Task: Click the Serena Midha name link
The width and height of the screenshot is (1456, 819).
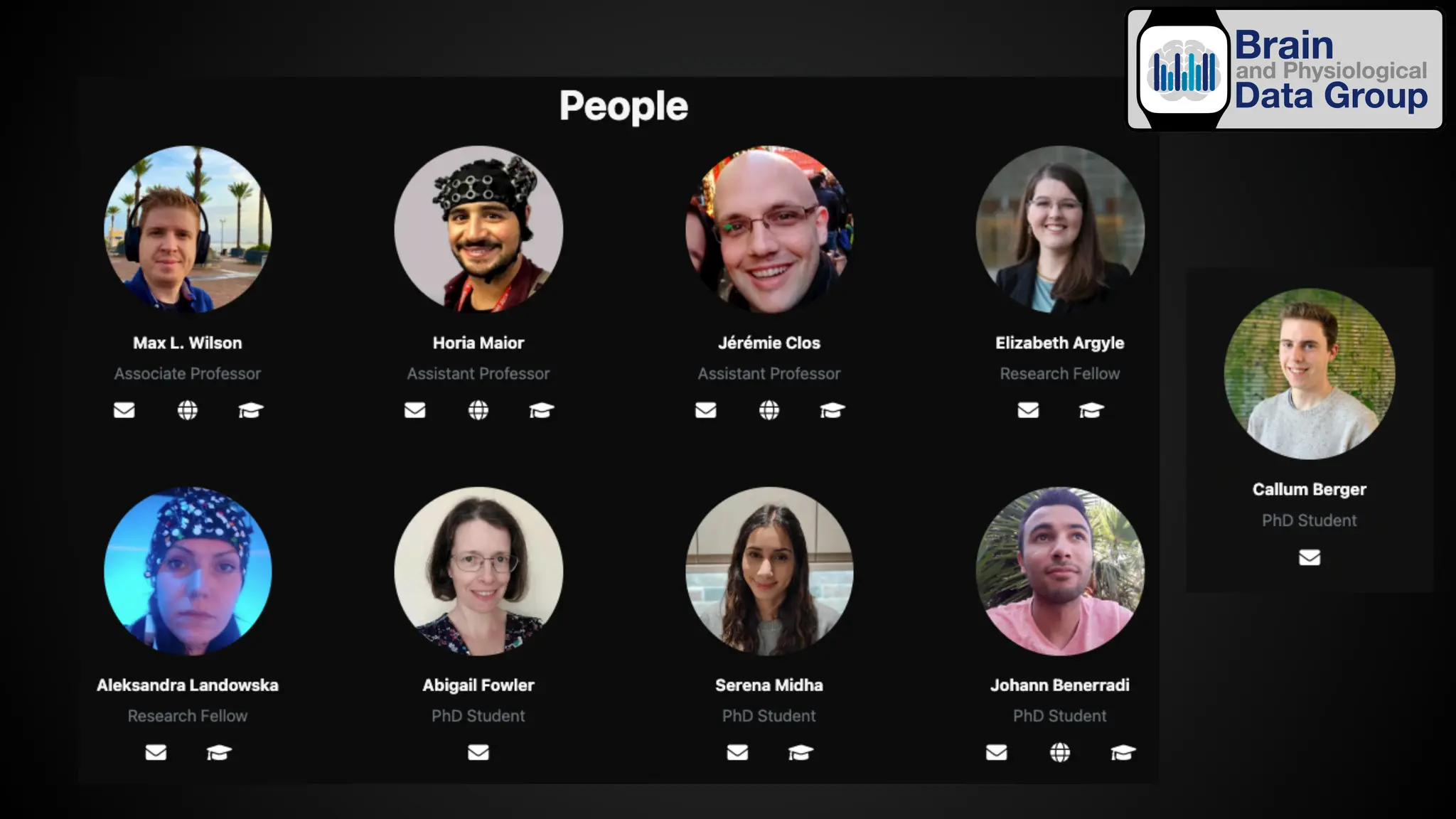Action: point(769,685)
